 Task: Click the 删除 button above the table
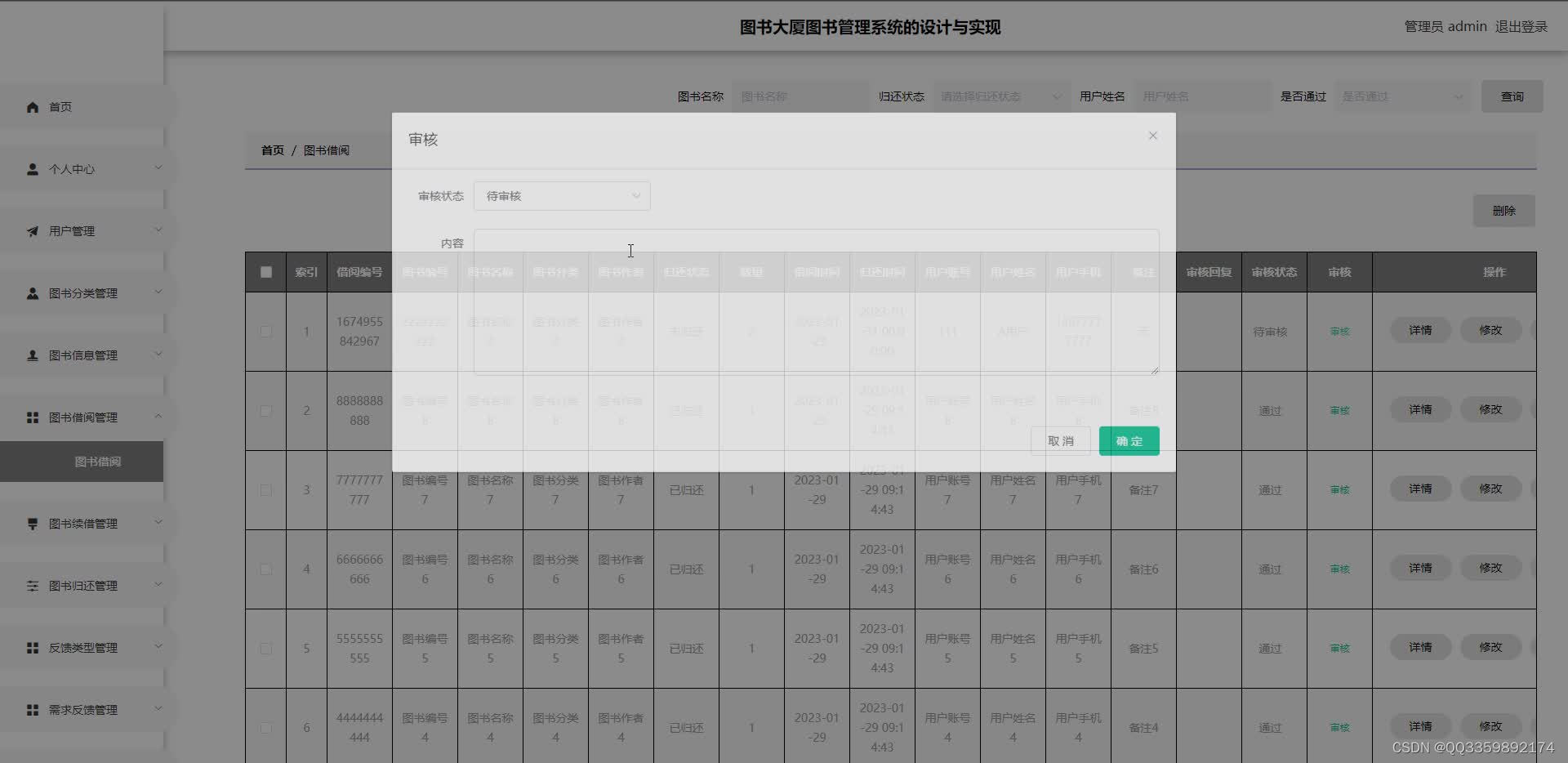tap(1503, 211)
